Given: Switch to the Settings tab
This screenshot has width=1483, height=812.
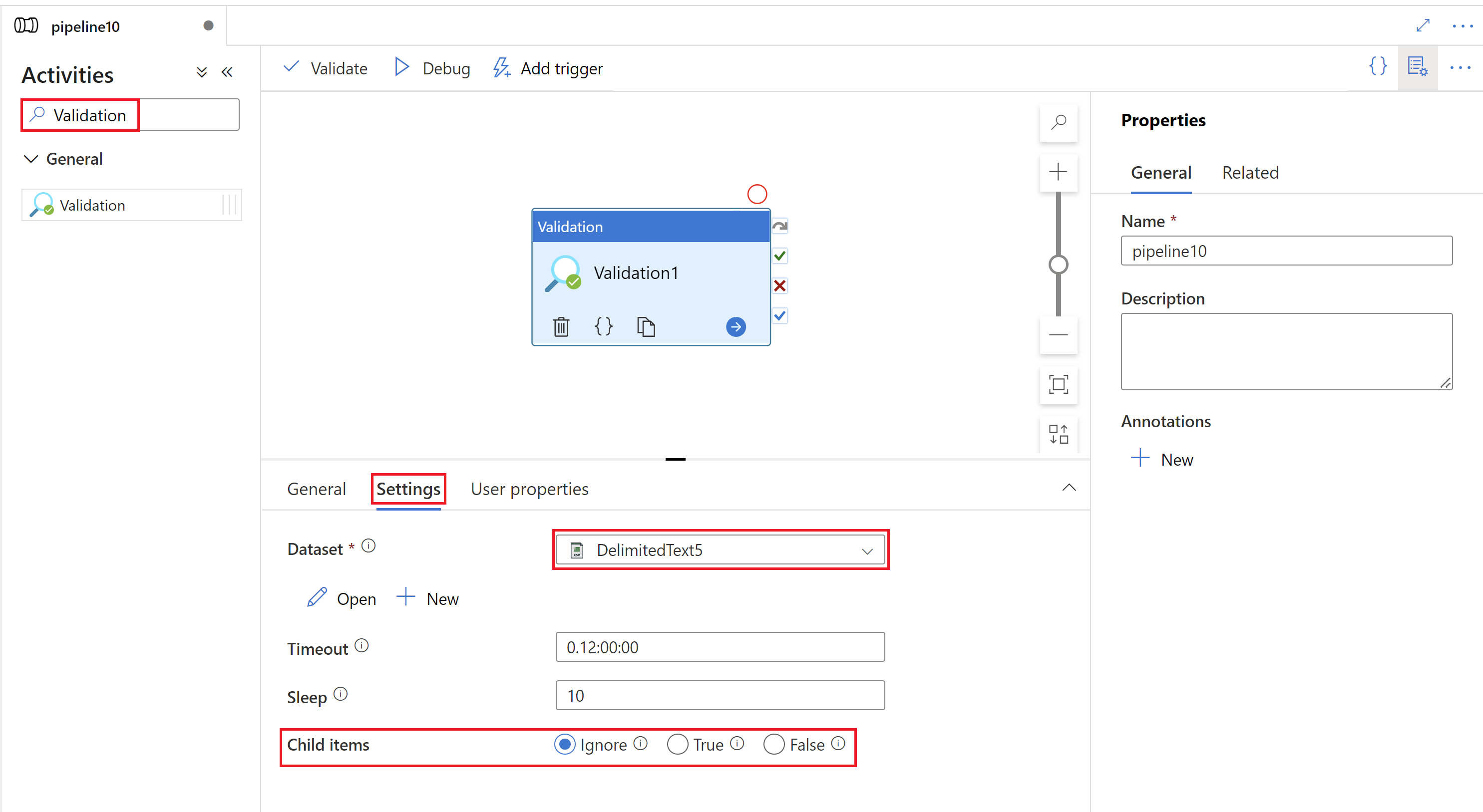Looking at the screenshot, I should (408, 489).
